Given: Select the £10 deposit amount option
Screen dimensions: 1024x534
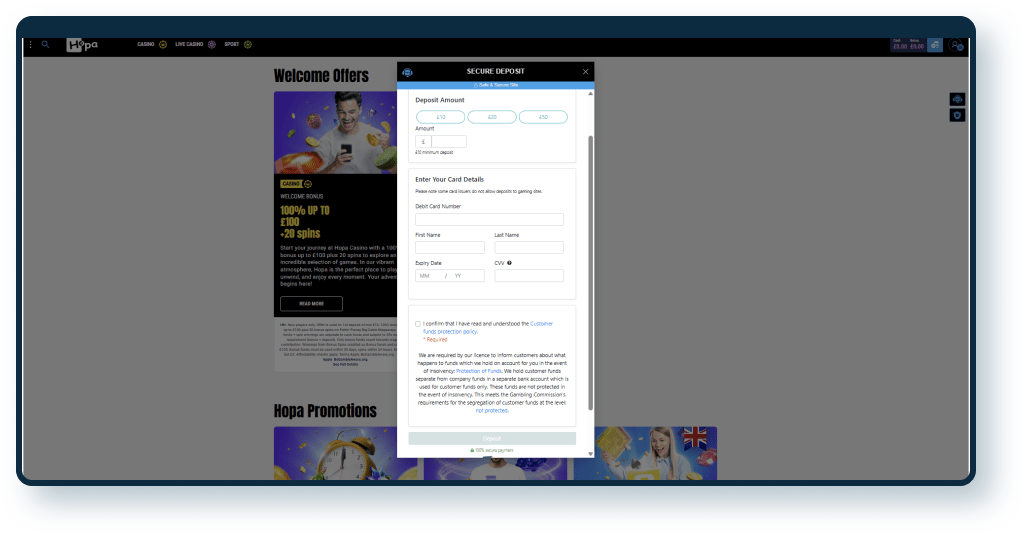Looking at the screenshot, I should click(441, 117).
